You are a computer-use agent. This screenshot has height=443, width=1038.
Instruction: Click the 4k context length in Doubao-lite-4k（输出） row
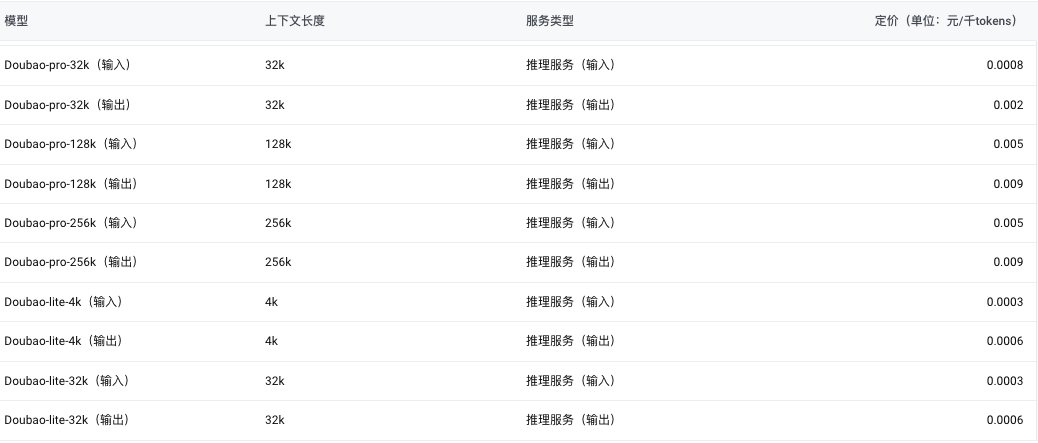[271, 340]
